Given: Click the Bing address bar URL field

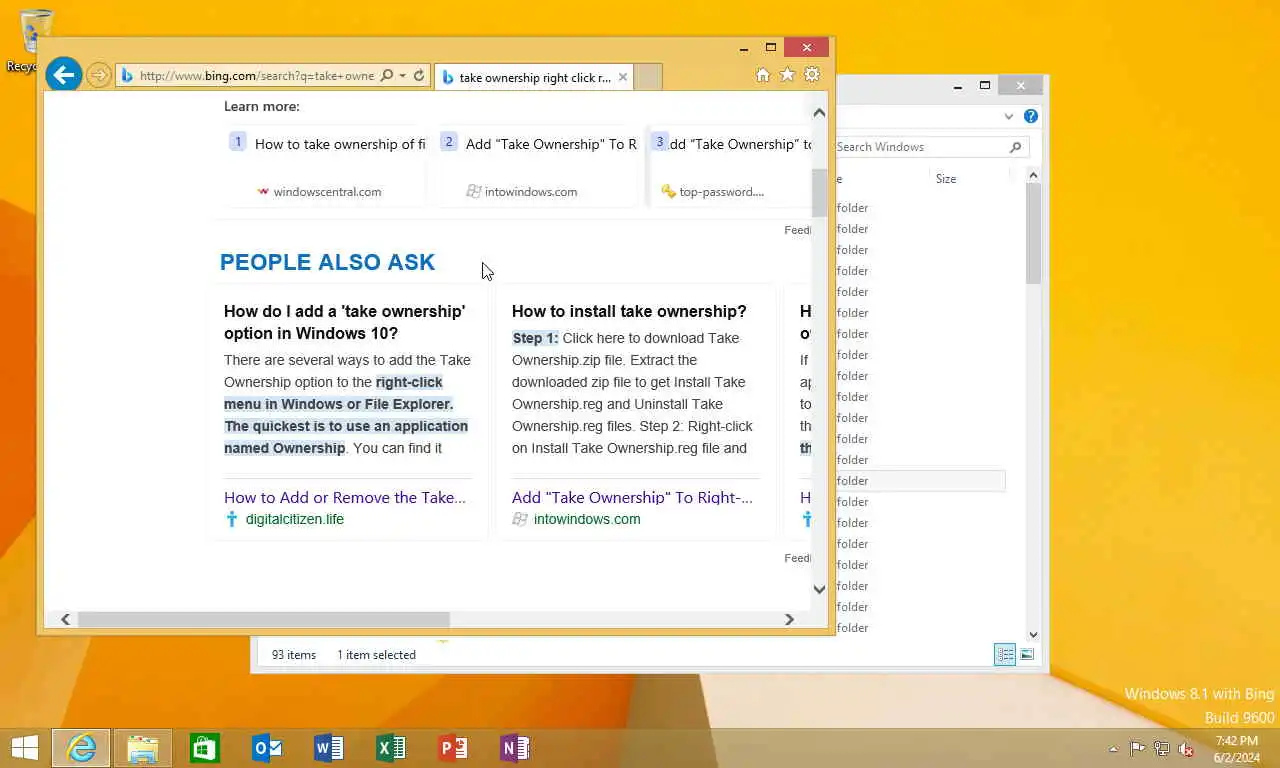Looking at the screenshot, I should point(256,75).
